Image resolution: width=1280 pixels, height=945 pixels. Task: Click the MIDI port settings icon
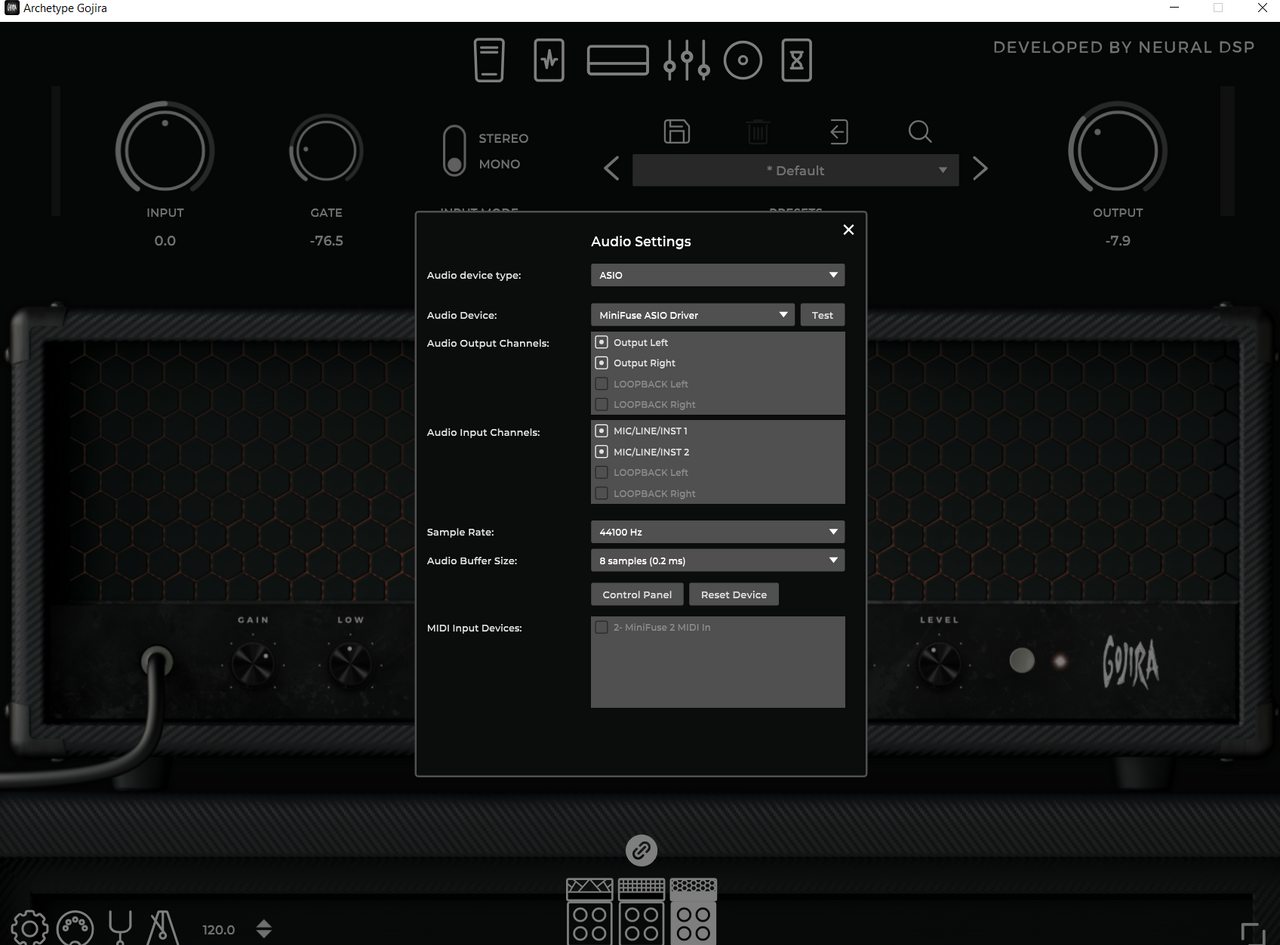75,928
